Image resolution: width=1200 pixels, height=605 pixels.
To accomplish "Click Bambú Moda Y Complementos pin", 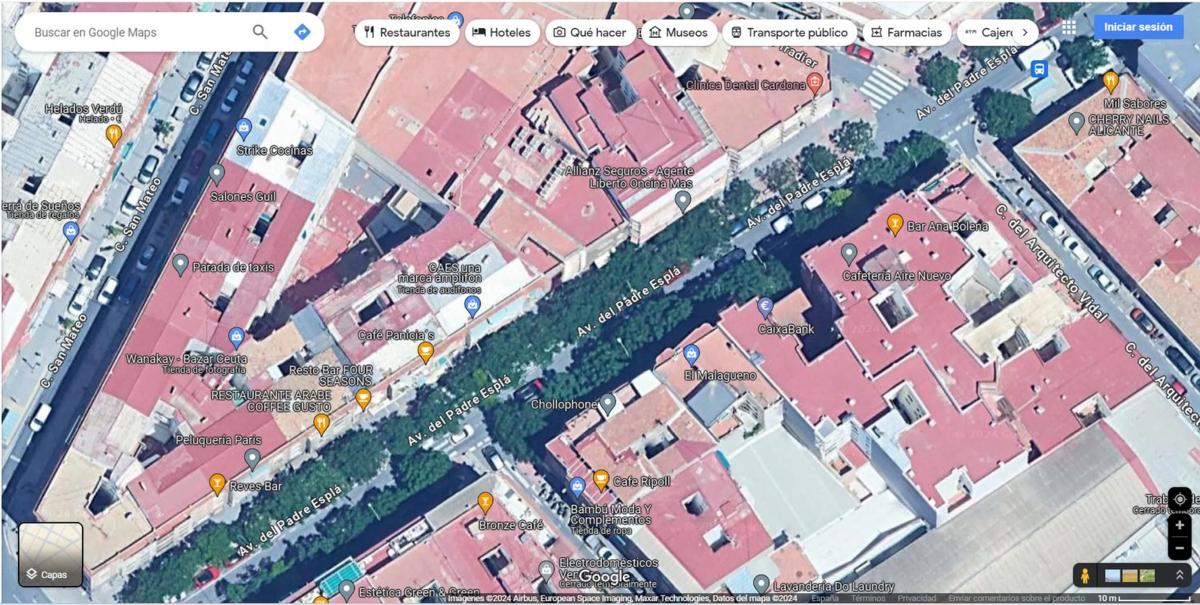I will click(577, 487).
